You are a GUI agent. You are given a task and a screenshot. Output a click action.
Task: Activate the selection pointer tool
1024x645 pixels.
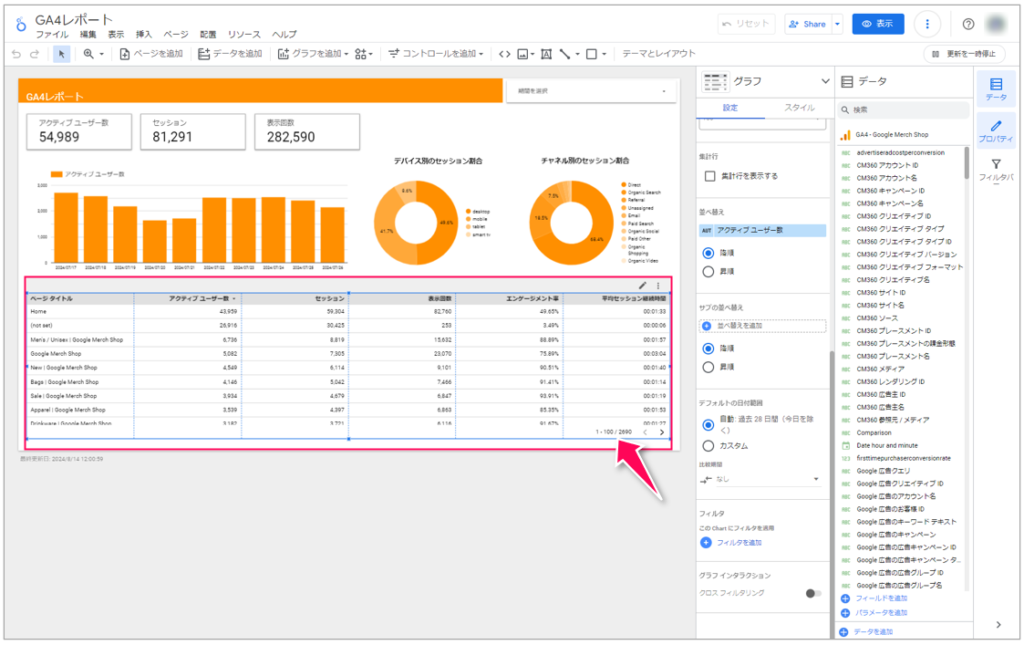61,54
